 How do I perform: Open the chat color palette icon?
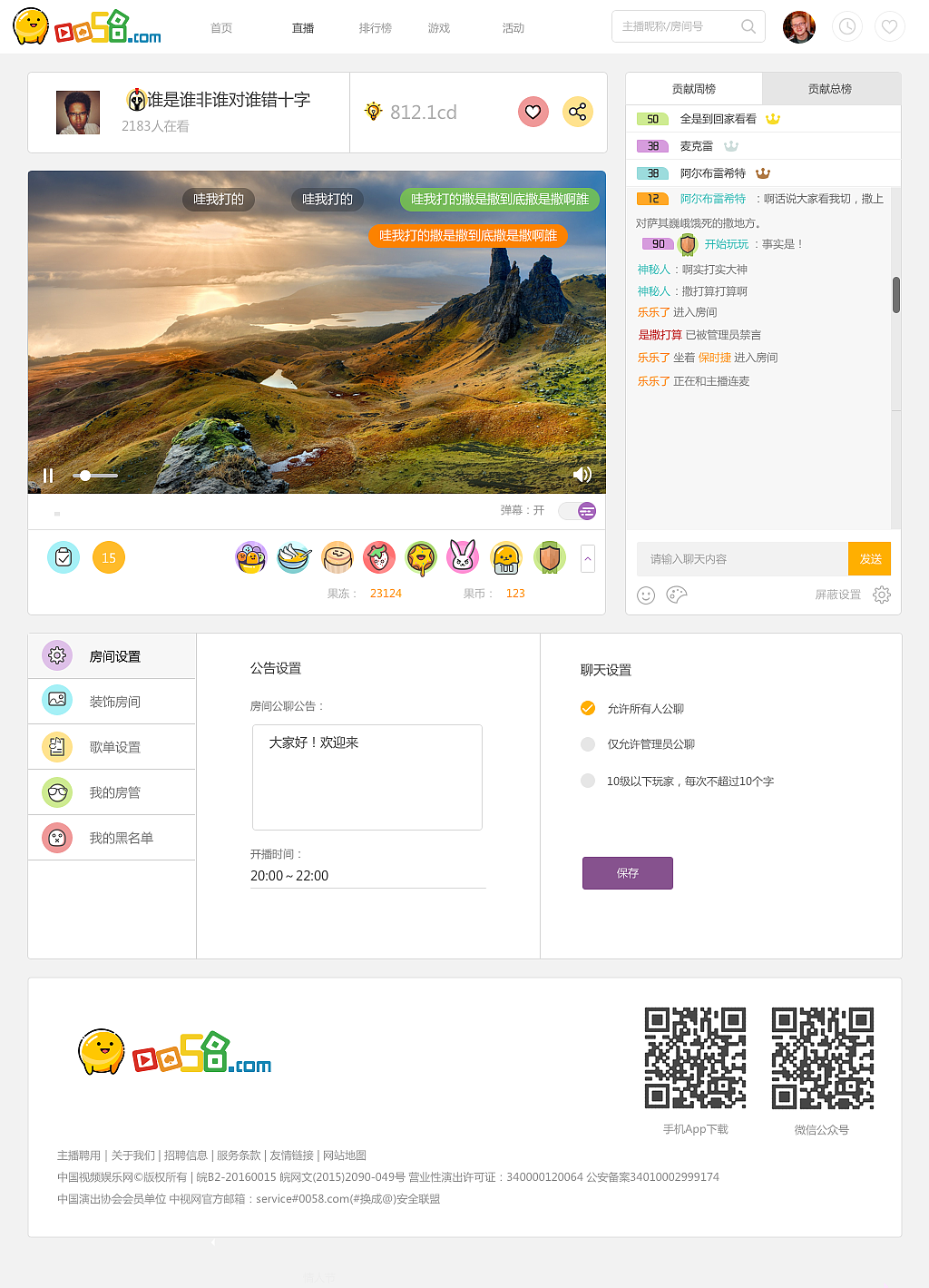tap(677, 595)
